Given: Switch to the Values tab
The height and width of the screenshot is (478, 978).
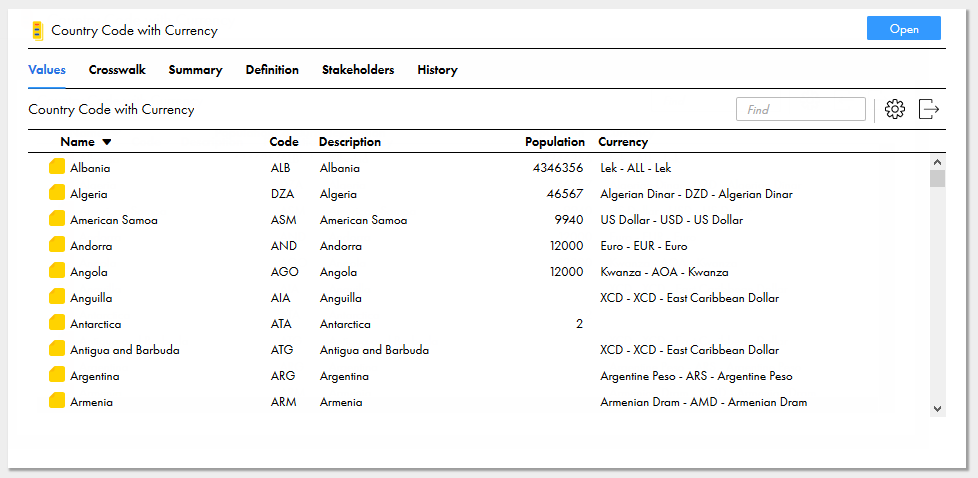Looking at the screenshot, I should tap(47, 70).
